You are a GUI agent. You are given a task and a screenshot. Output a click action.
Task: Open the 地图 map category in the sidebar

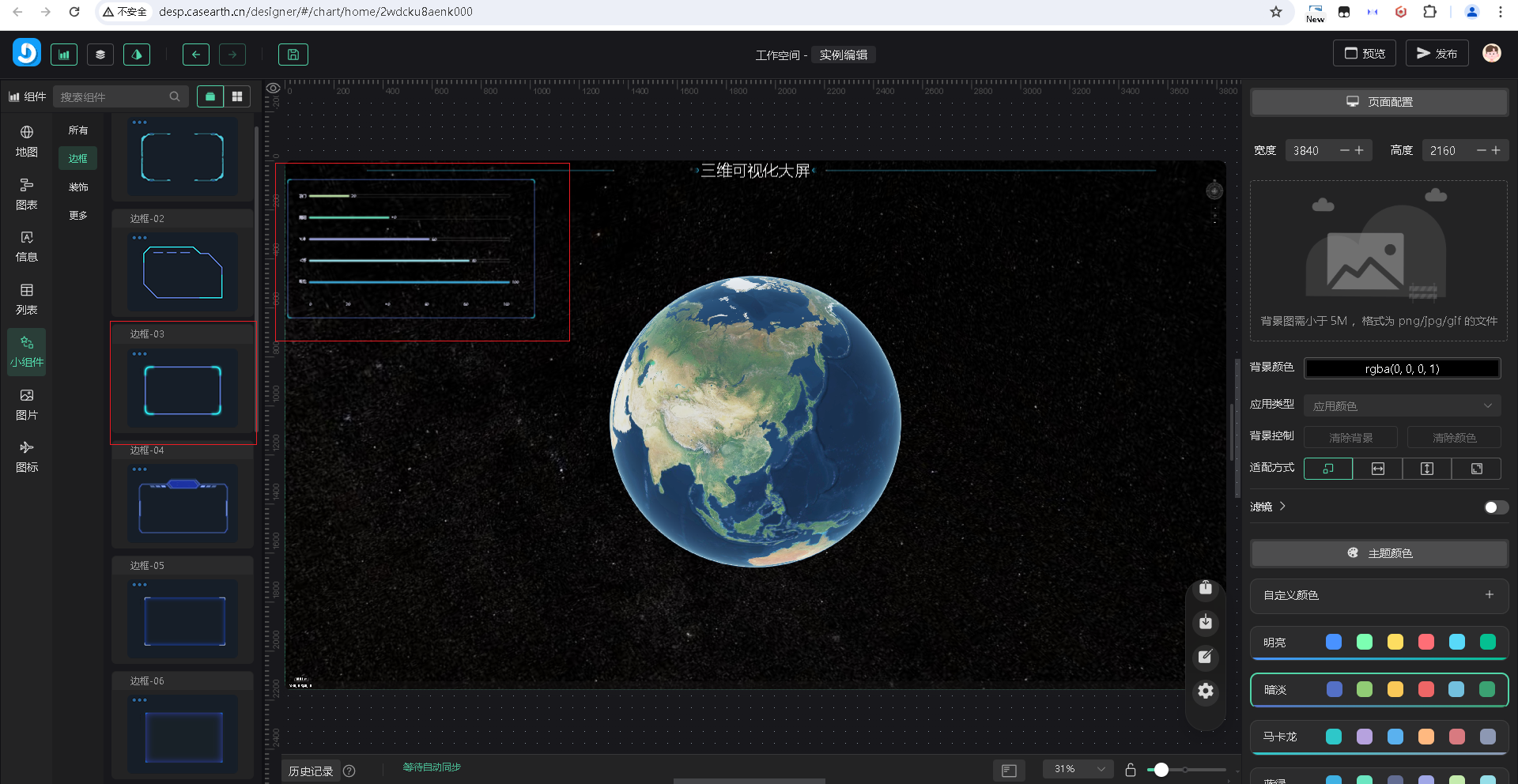coord(27,141)
